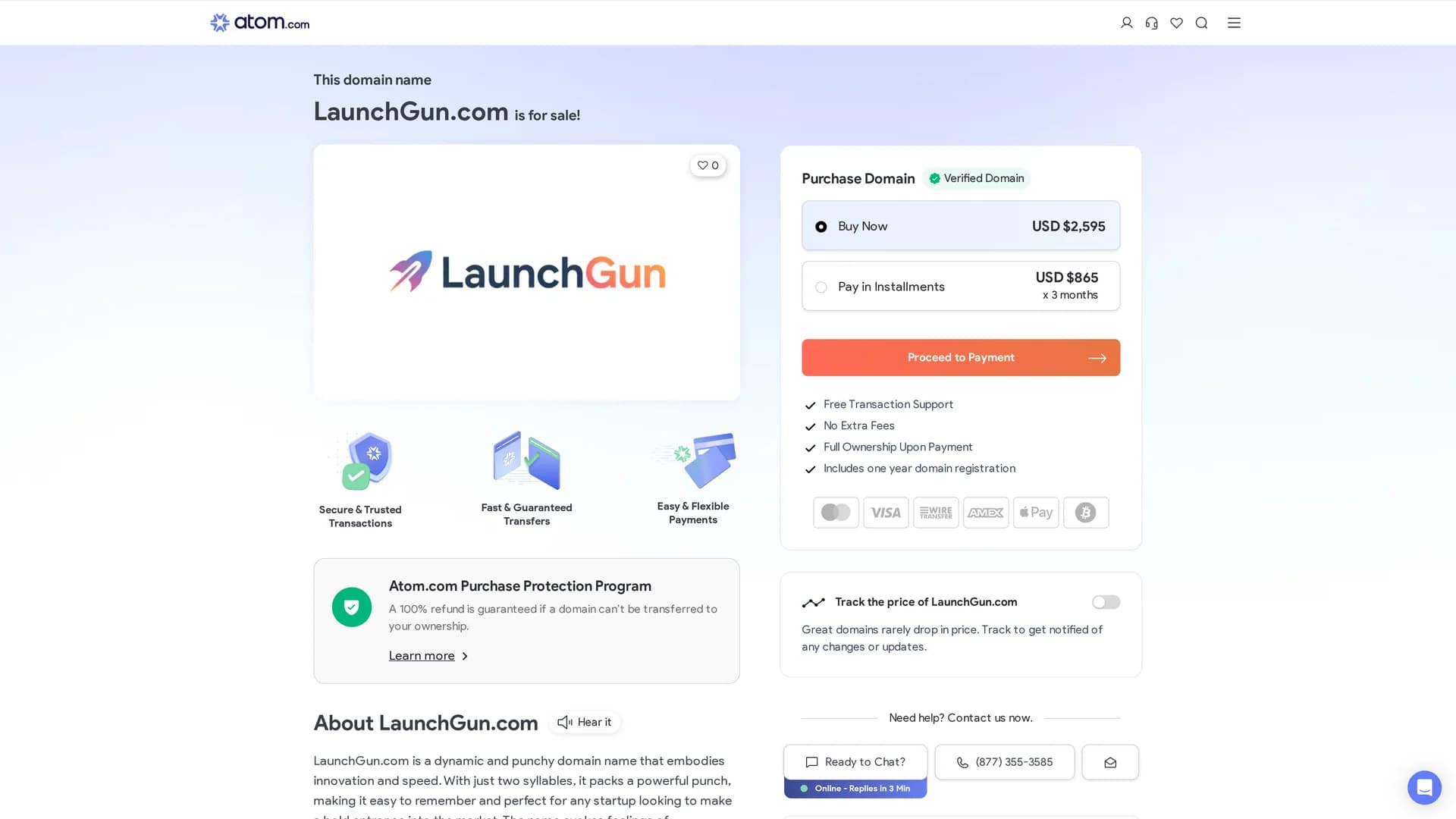Click Easy & Flexible Payments icon
The width and height of the screenshot is (1456, 819).
pos(695,460)
